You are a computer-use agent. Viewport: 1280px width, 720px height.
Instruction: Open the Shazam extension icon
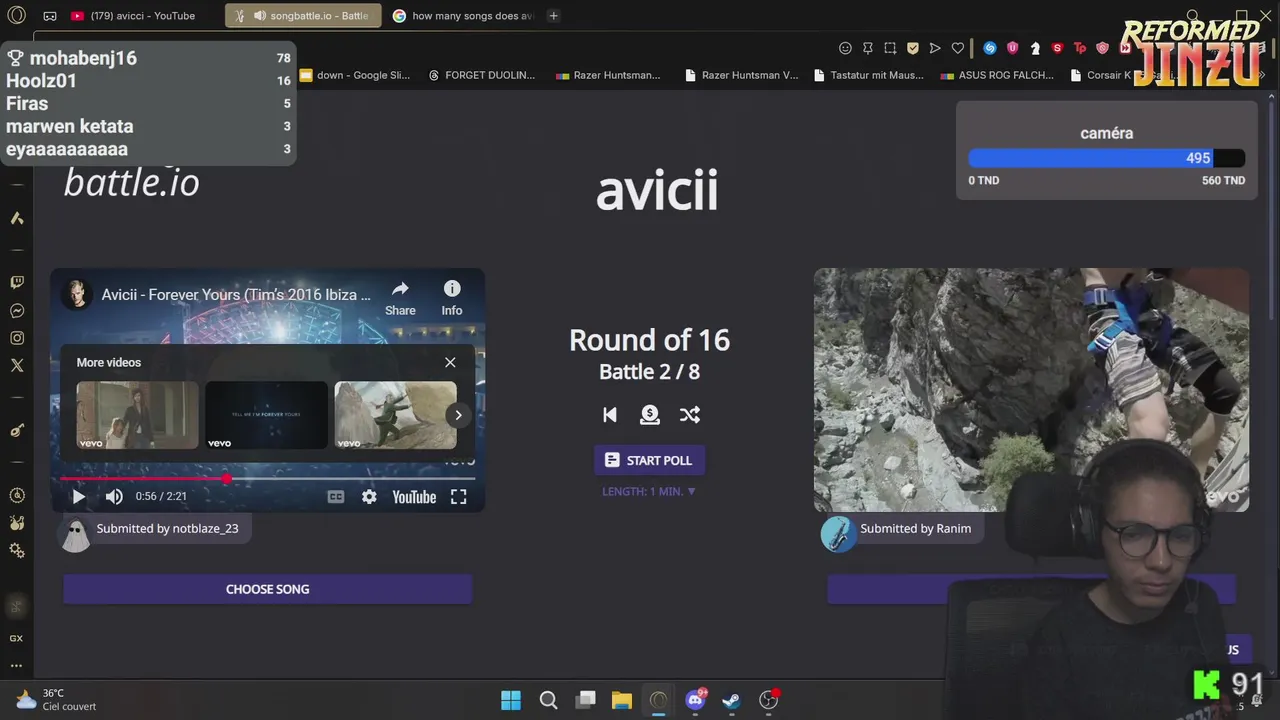click(x=990, y=48)
